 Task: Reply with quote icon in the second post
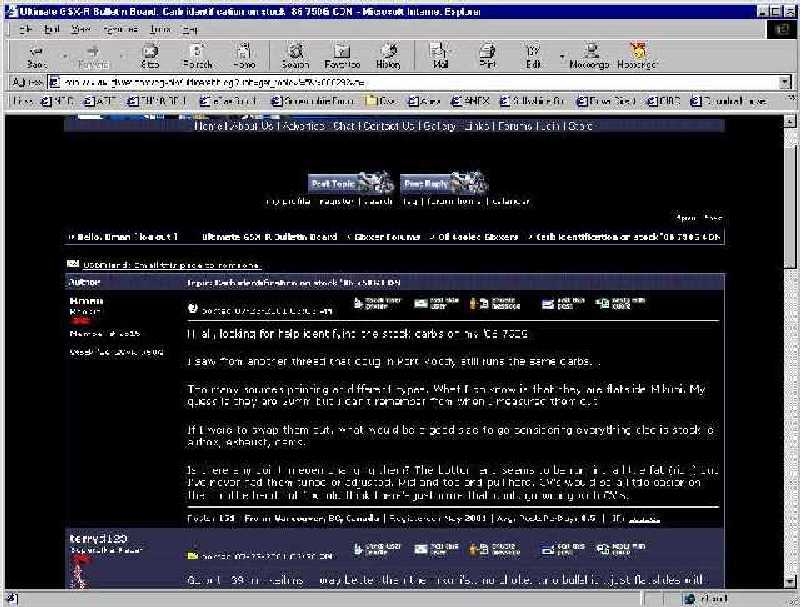[x=620, y=549]
